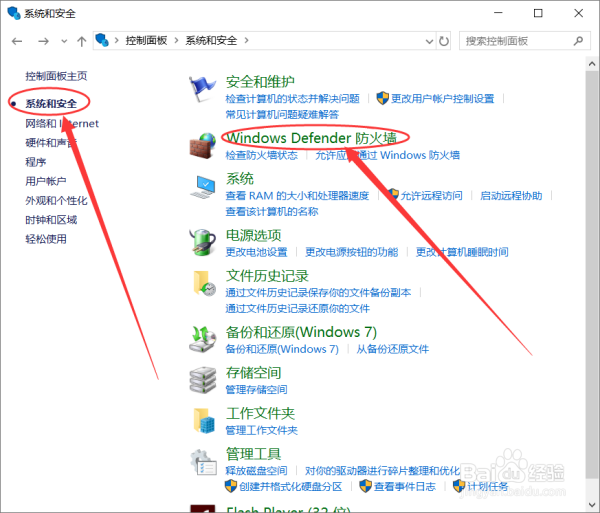Click 释放磁盘空间 link
Viewport: 600px width, 513px height.
coord(256,470)
